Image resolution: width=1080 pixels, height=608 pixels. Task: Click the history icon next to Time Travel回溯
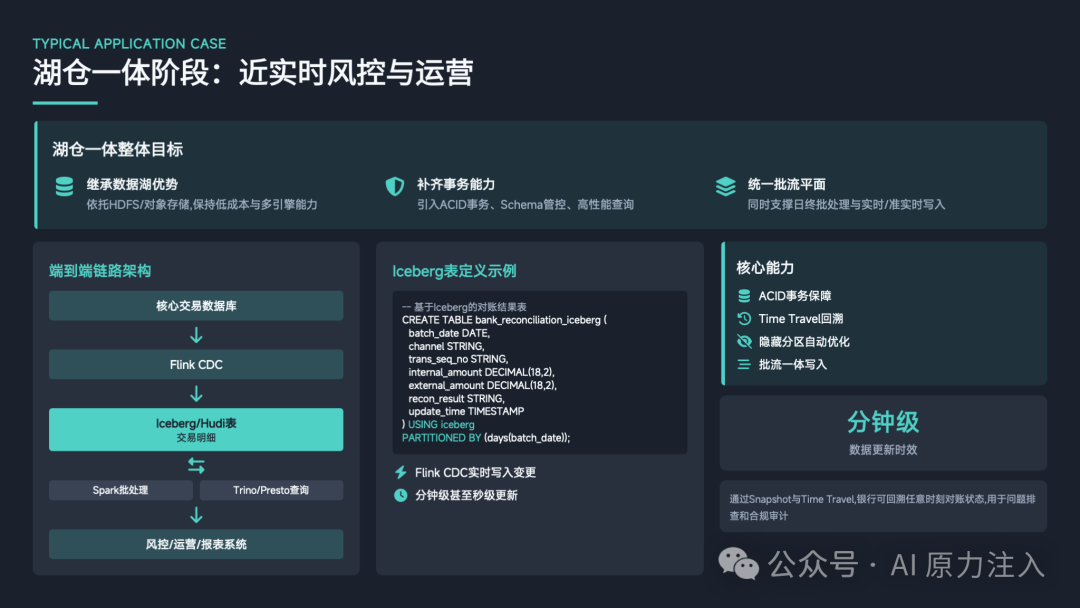point(744,319)
